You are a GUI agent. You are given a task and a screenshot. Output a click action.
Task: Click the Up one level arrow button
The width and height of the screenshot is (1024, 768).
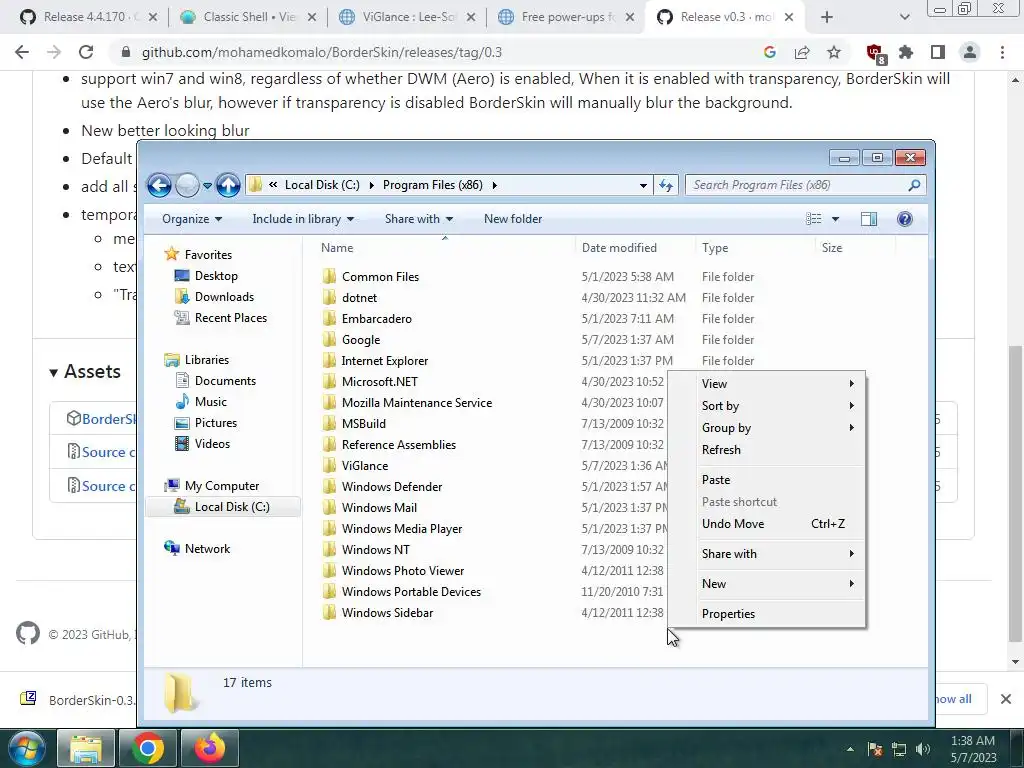coord(228,185)
